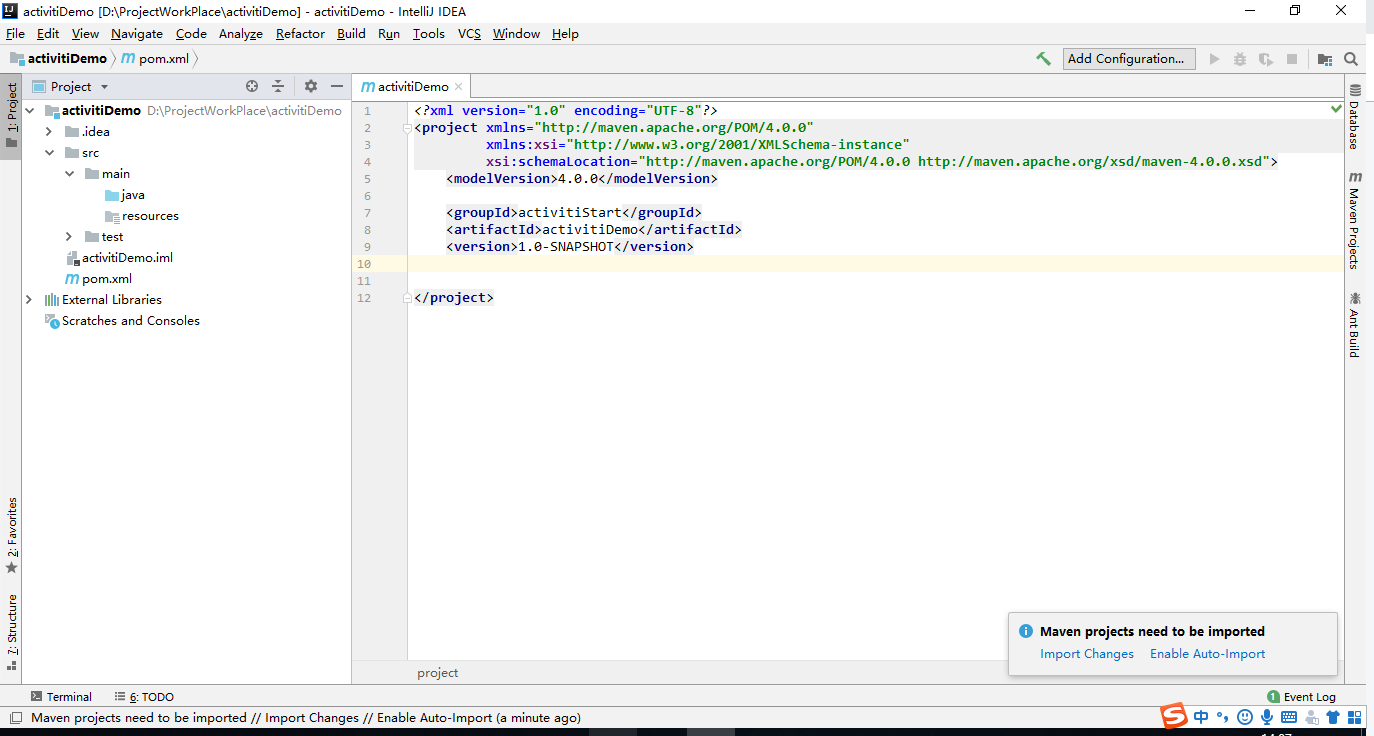Collapse the main folder
Screen dimensions: 1374x736
(x=69, y=174)
